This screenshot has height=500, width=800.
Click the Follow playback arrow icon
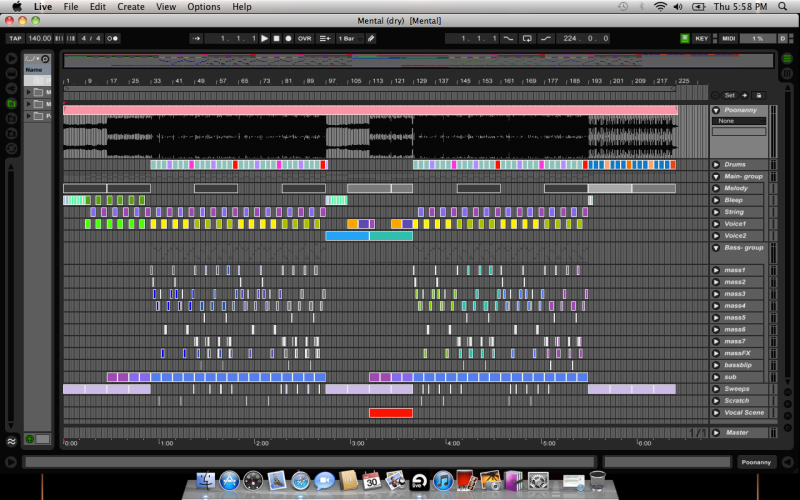tap(196, 38)
